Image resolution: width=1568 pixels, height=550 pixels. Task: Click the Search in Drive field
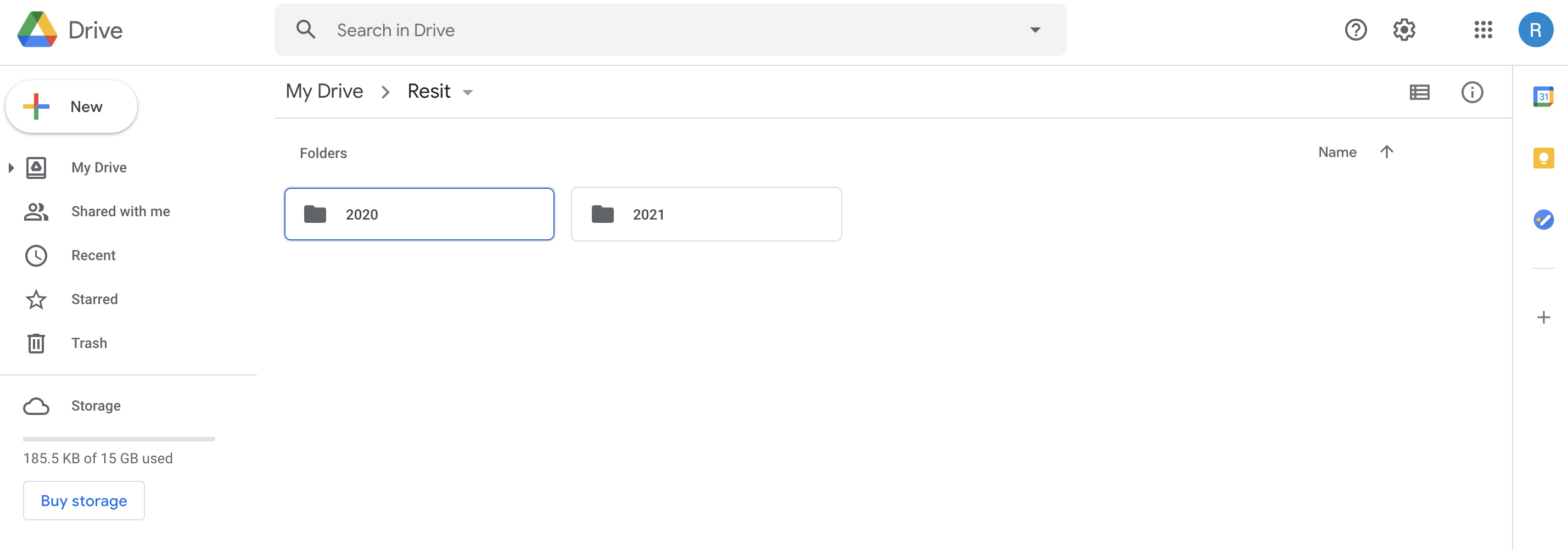670,30
